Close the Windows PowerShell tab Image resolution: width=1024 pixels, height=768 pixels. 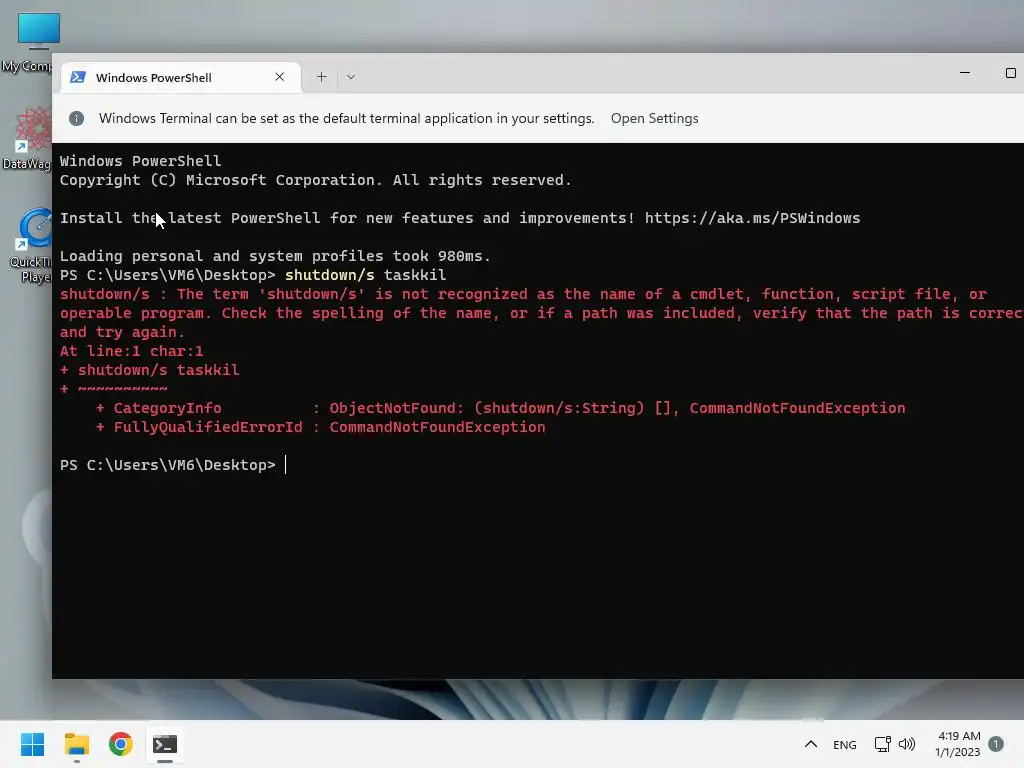(280, 77)
